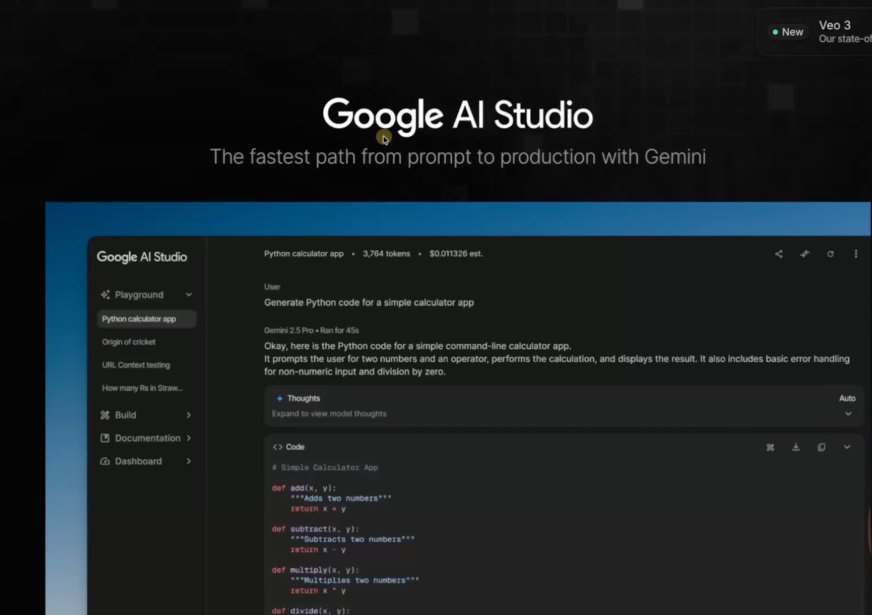The height and width of the screenshot is (615, 872).
Task: Expand the Playground section chevron
Action: (x=190, y=294)
